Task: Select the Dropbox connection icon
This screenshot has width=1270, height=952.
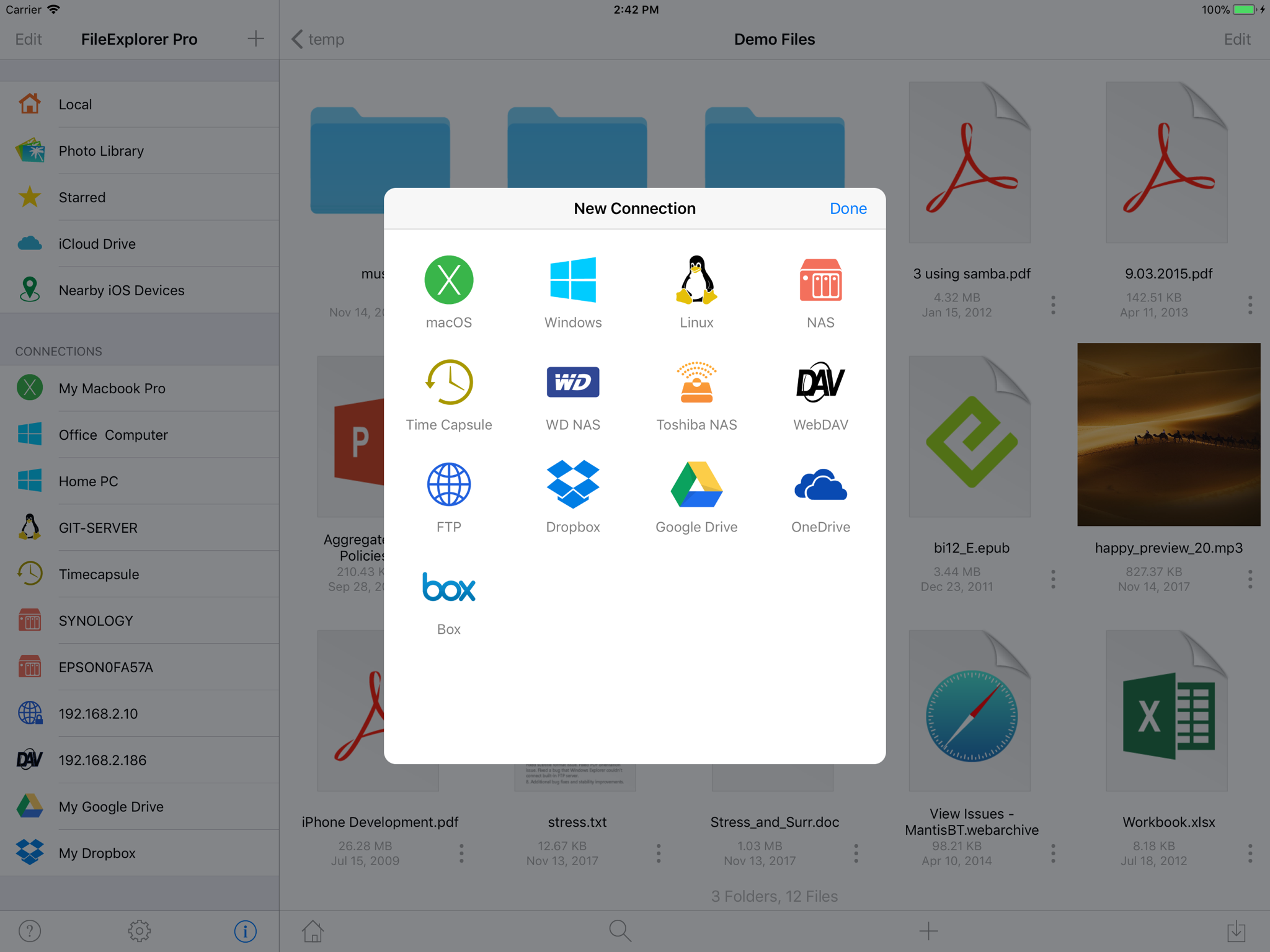Action: (573, 484)
